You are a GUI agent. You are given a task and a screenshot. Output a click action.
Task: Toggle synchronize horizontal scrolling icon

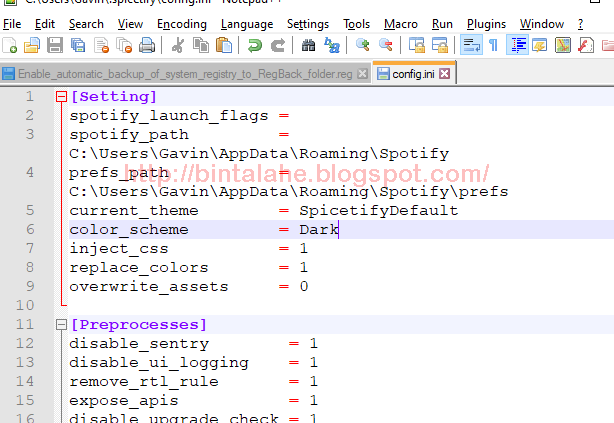[x=439, y=45]
